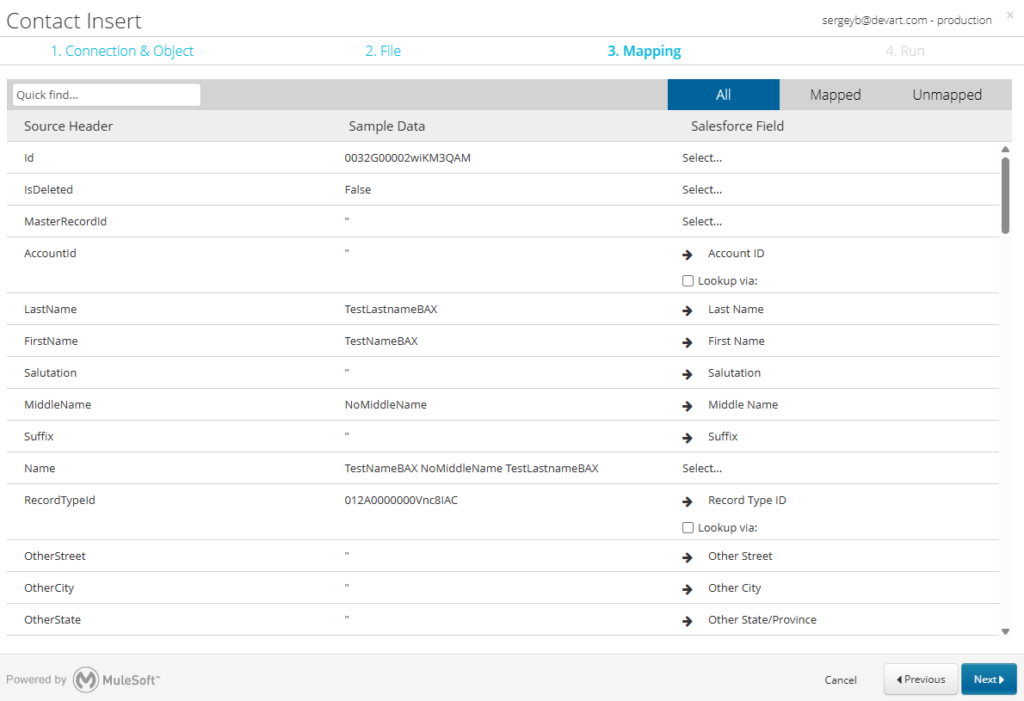Click the sample value TestLastnameBAX
The image size is (1024, 701).
point(391,309)
